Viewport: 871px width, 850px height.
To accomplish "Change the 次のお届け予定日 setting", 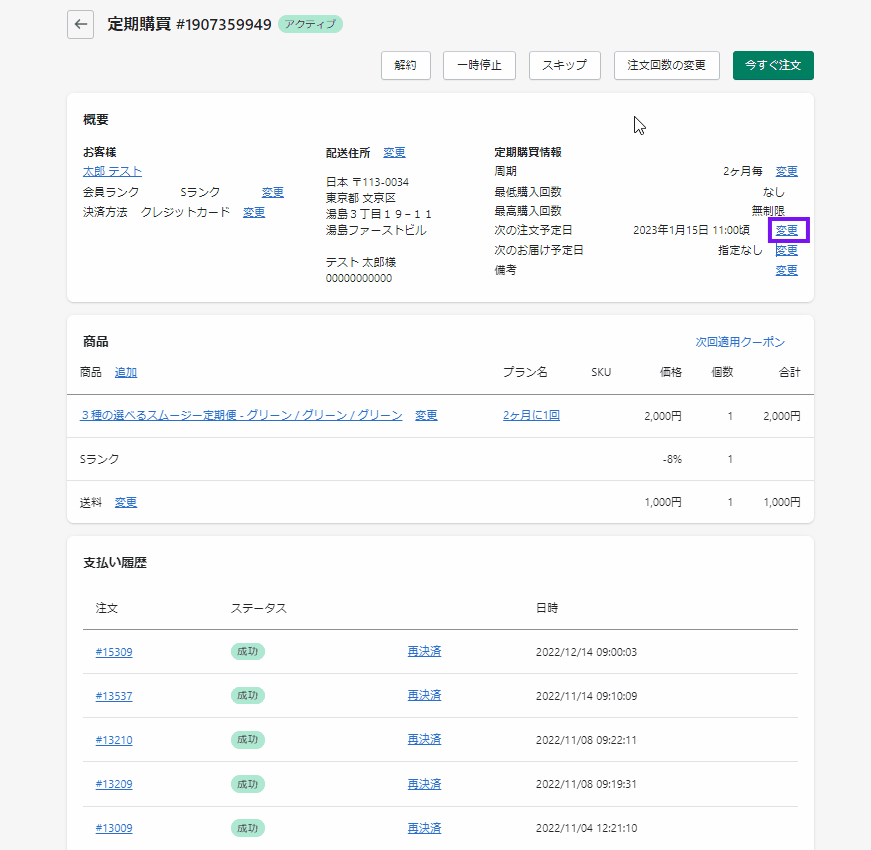I will point(786,250).
